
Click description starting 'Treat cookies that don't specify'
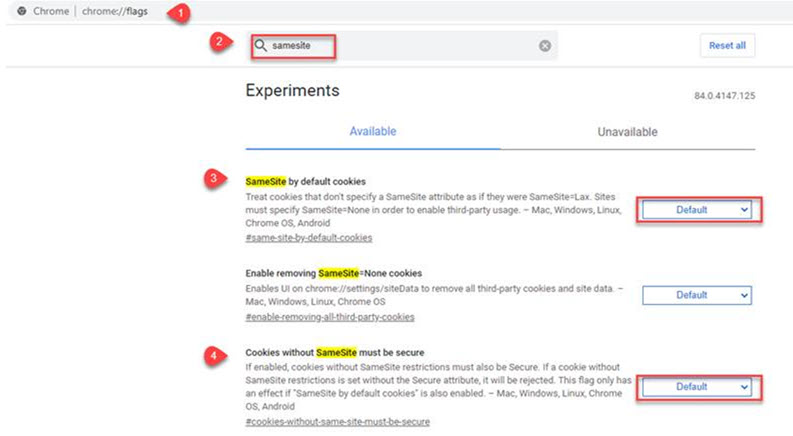pos(434,210)
